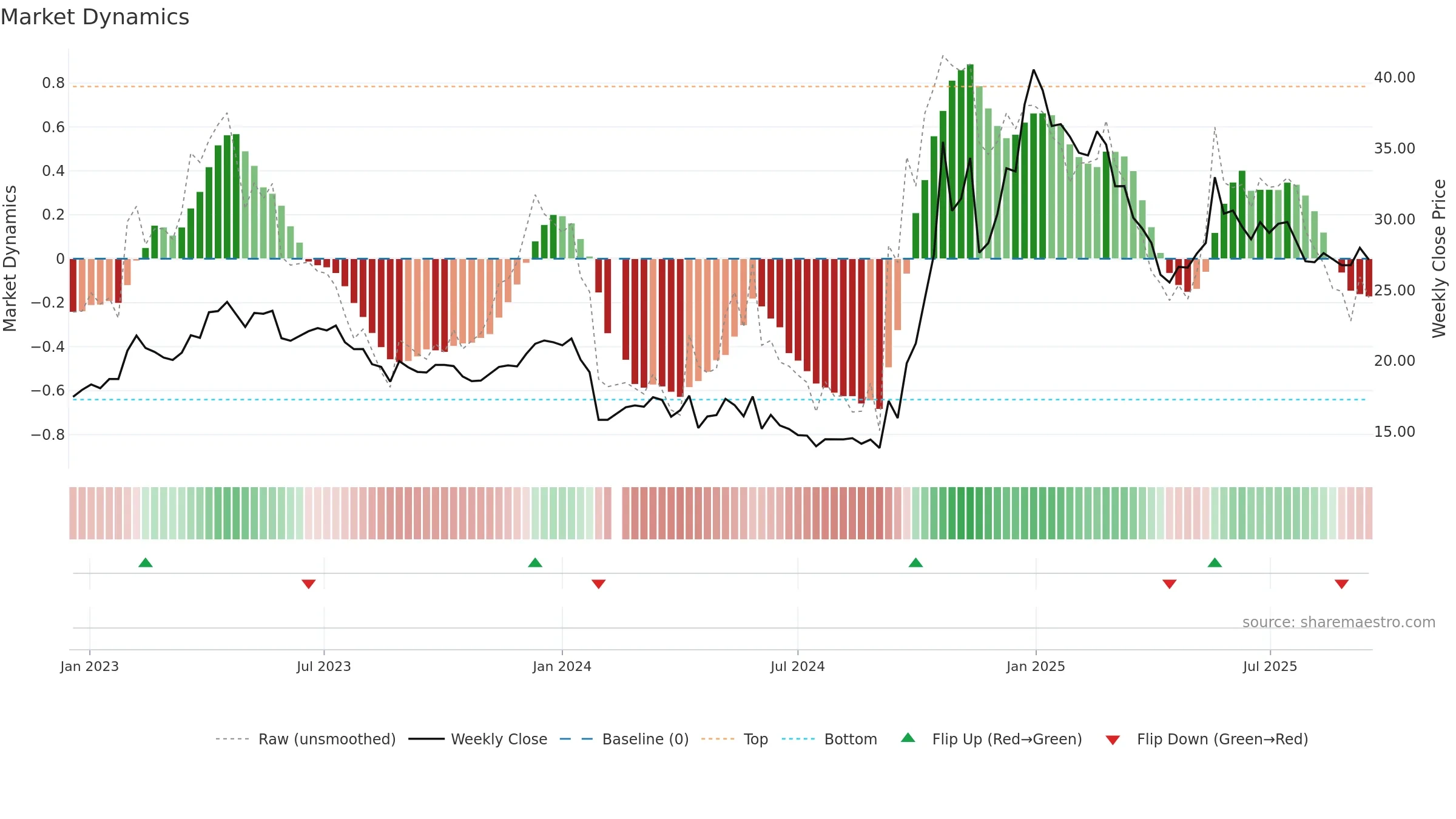The height and width of the screenshot is (819, 1456).
Task: Click the Market Dynamics vertical axis title
Action: (x=10, y=258)
